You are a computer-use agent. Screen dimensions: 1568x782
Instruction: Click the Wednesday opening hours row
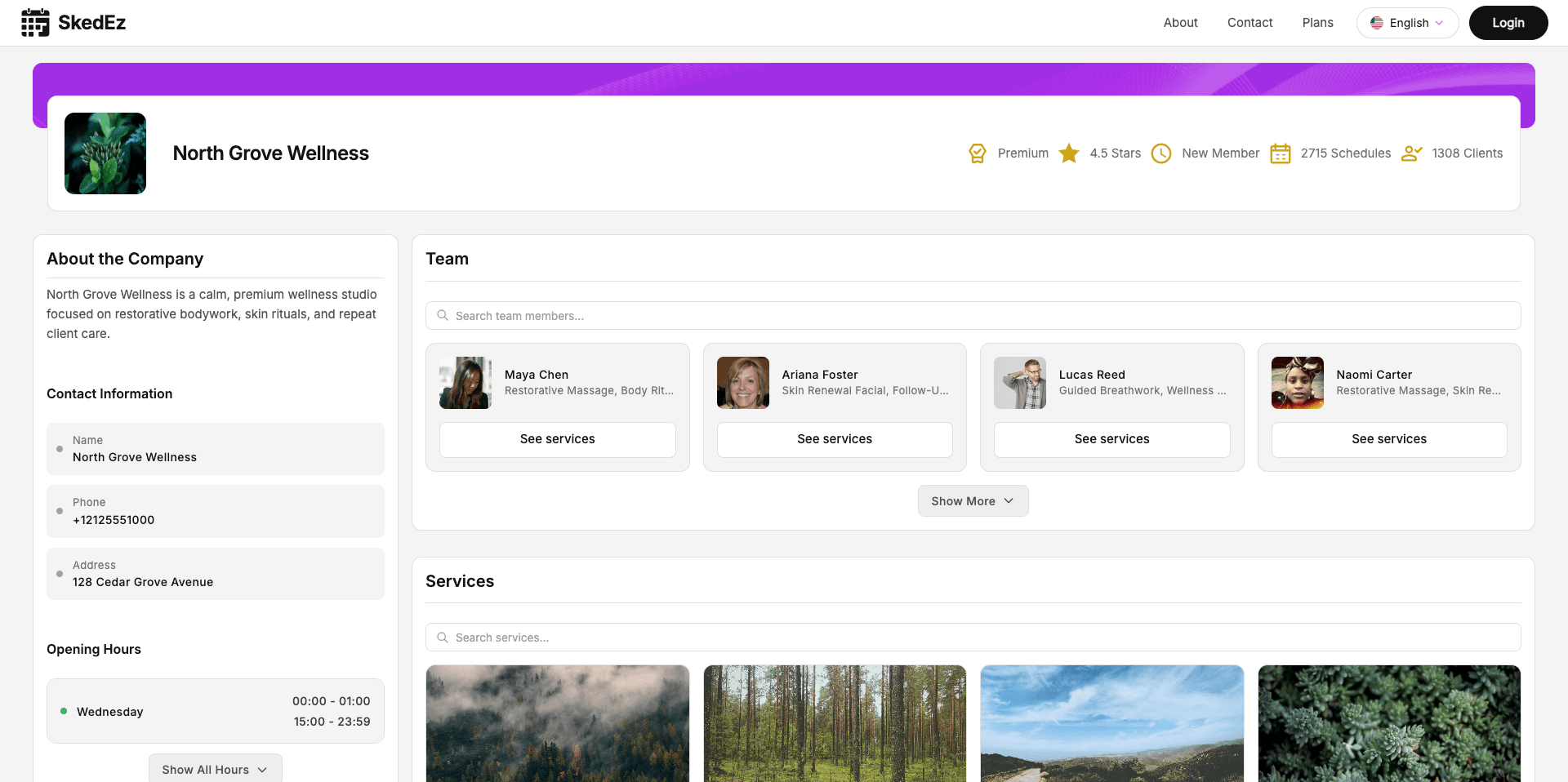(x=216, y=711)
